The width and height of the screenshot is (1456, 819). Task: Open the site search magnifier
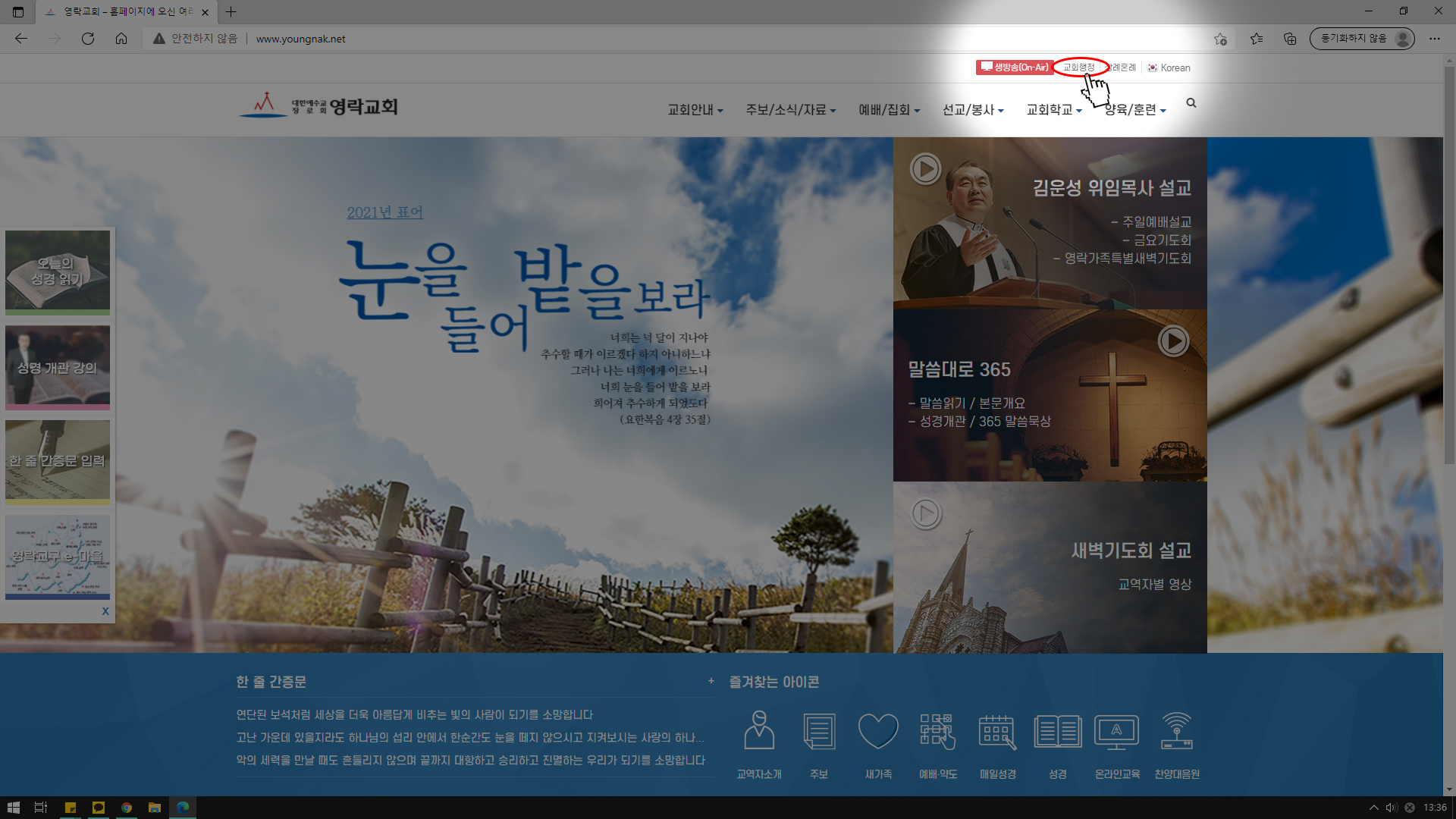[1191, 102]
